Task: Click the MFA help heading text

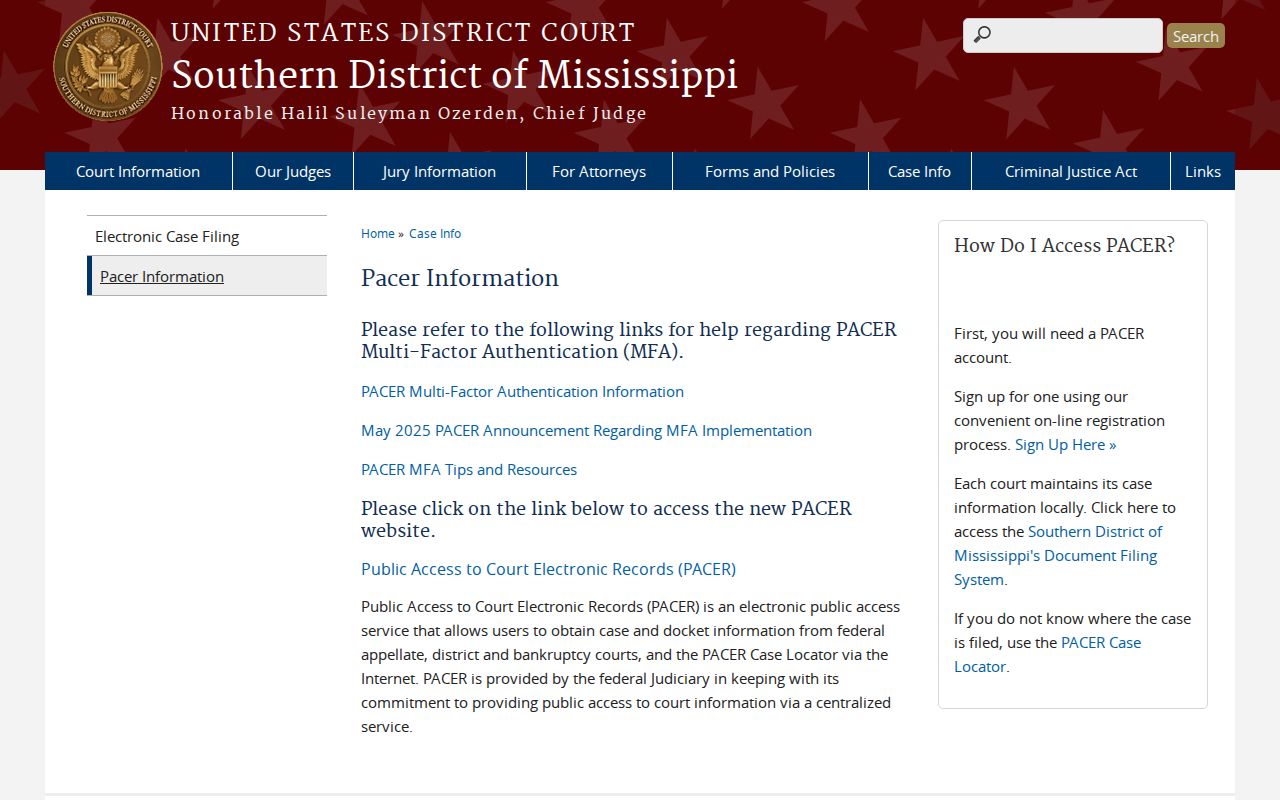Action: (629, 340)
